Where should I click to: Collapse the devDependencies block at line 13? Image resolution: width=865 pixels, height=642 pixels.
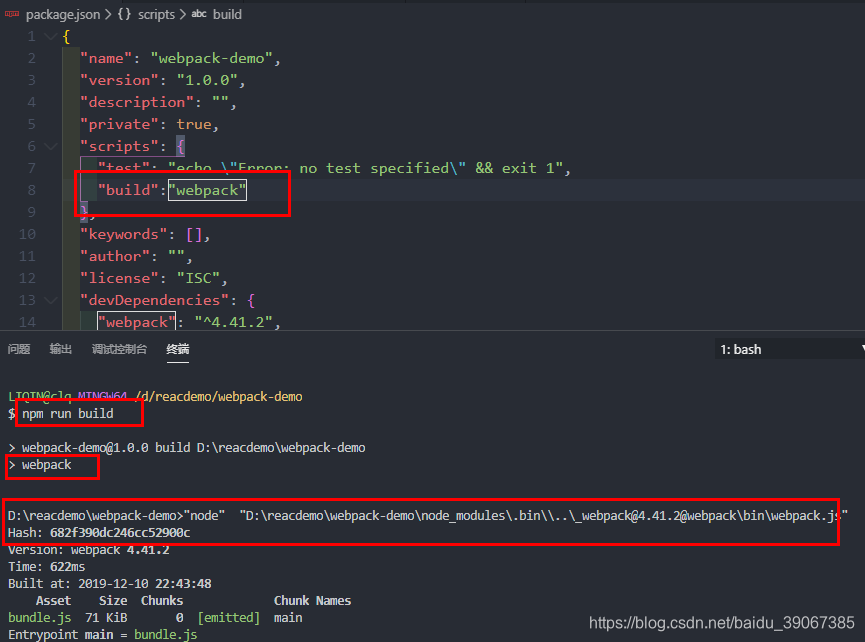click(x=51, y=300)
